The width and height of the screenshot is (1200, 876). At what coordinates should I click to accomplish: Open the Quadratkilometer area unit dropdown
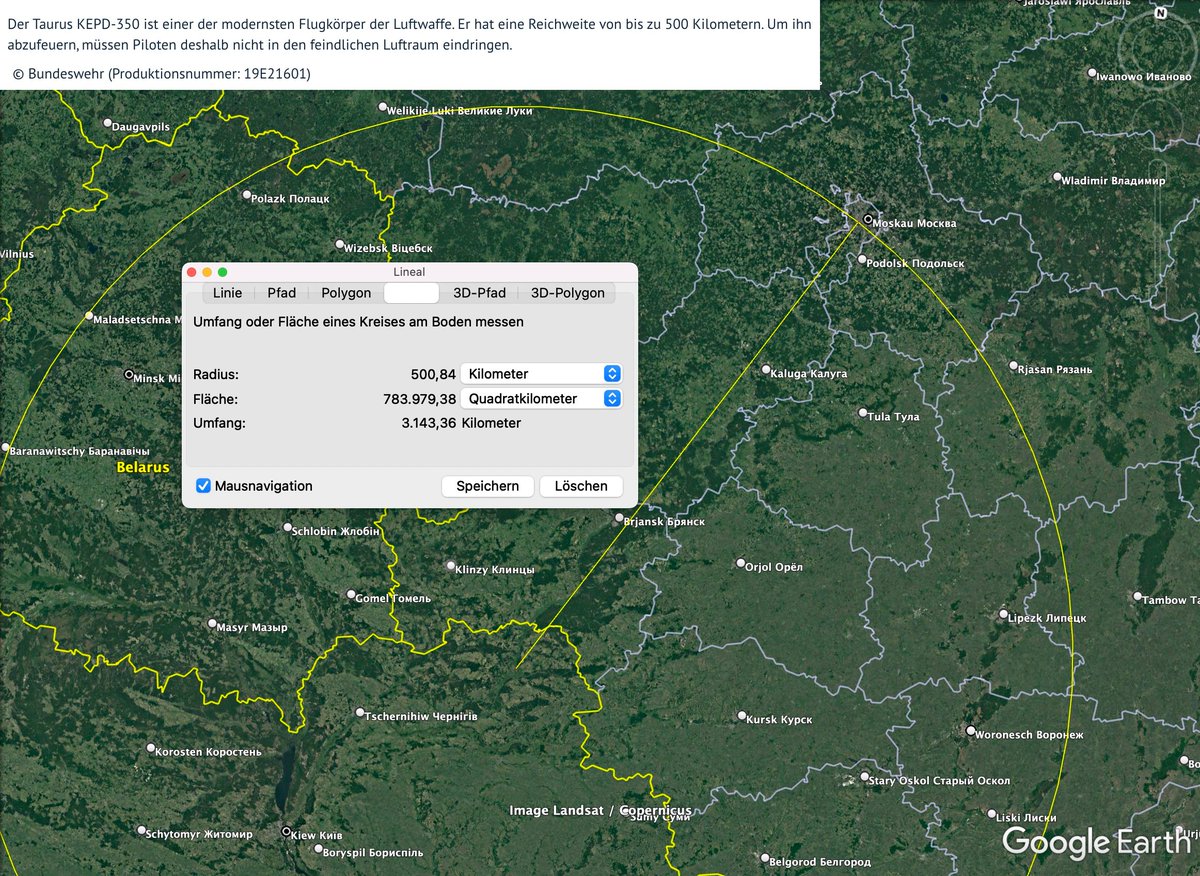click(541, 398)
